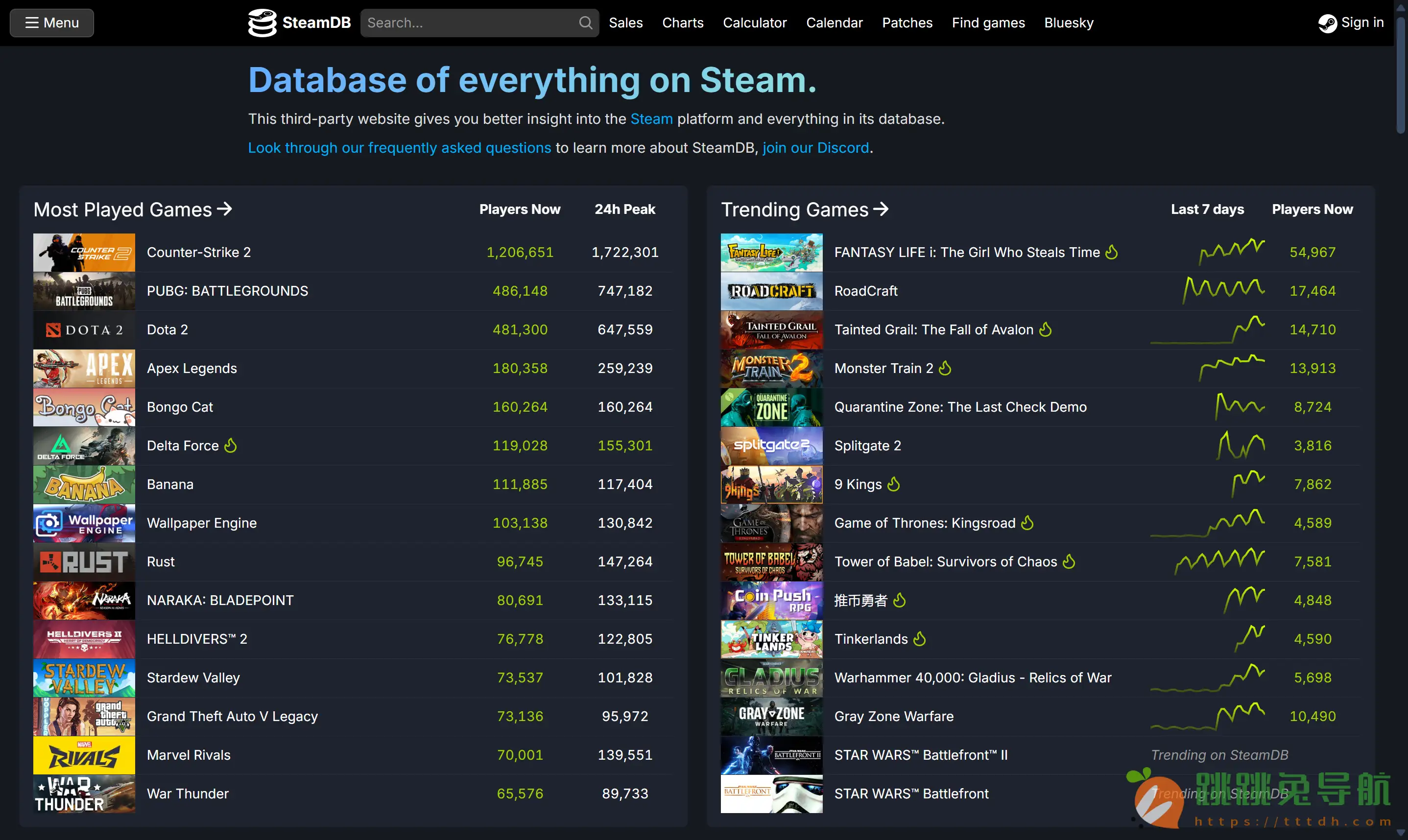This screenshot has height=840, width=1408.
Task: Open Apex Legends thumbnail
Action: (x=84, y=369)
